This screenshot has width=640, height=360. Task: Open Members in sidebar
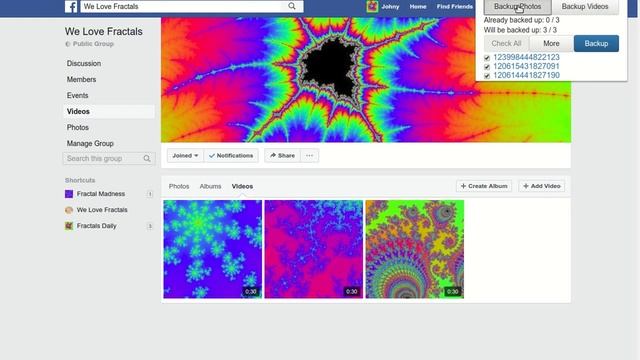click(x=81, y=79)
